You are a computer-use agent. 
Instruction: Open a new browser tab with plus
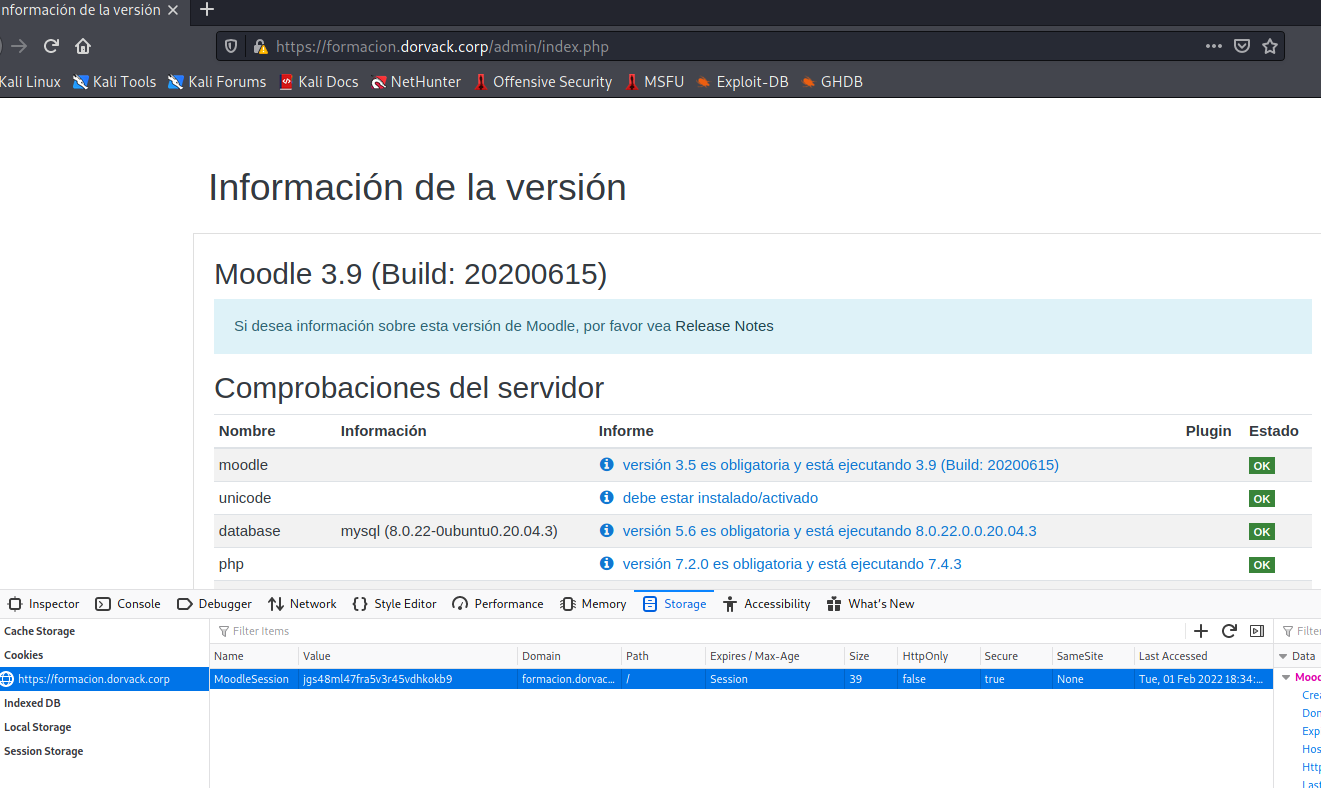(207, 10)
